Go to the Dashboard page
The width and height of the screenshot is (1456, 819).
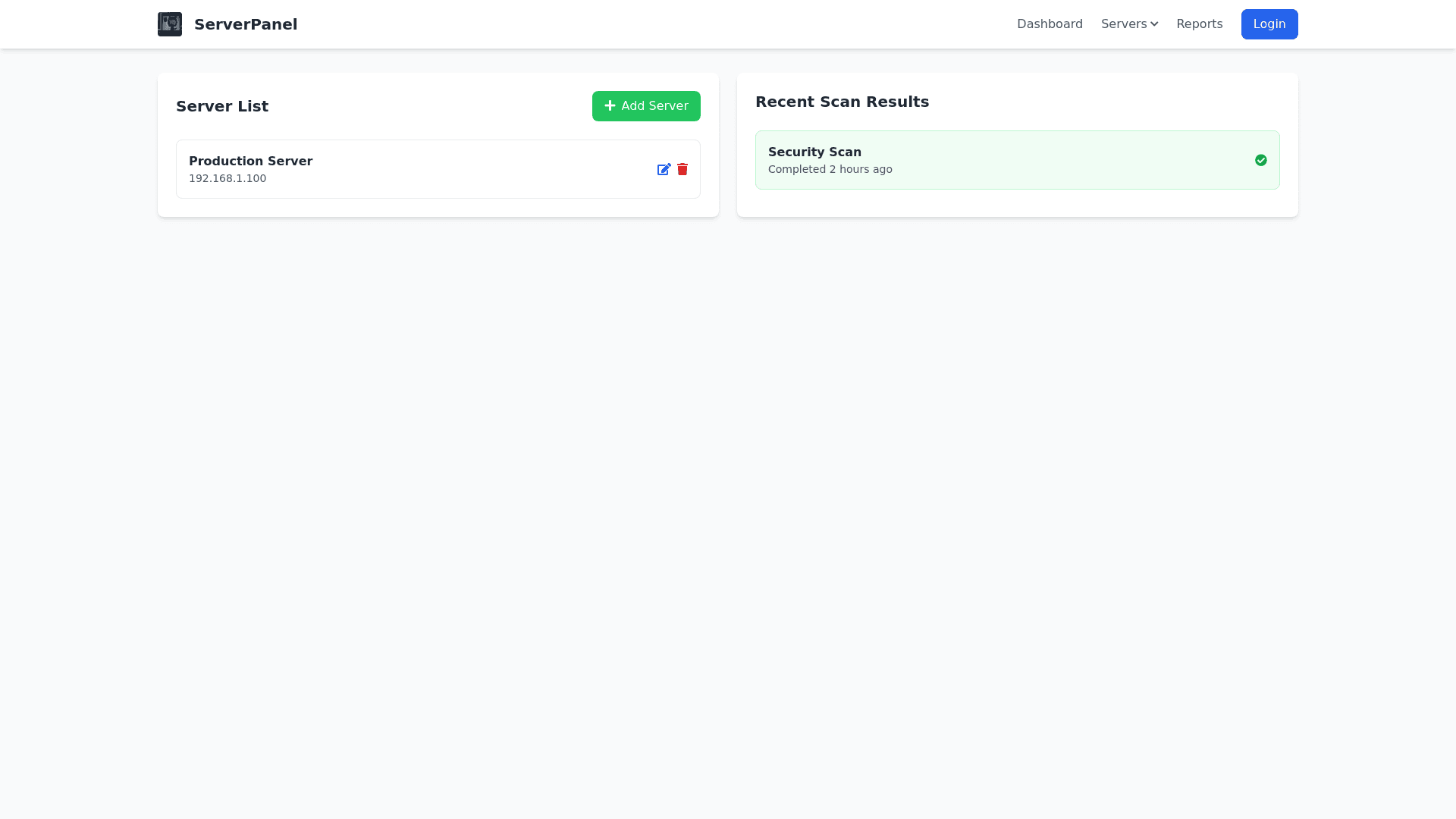point(1050,24)
